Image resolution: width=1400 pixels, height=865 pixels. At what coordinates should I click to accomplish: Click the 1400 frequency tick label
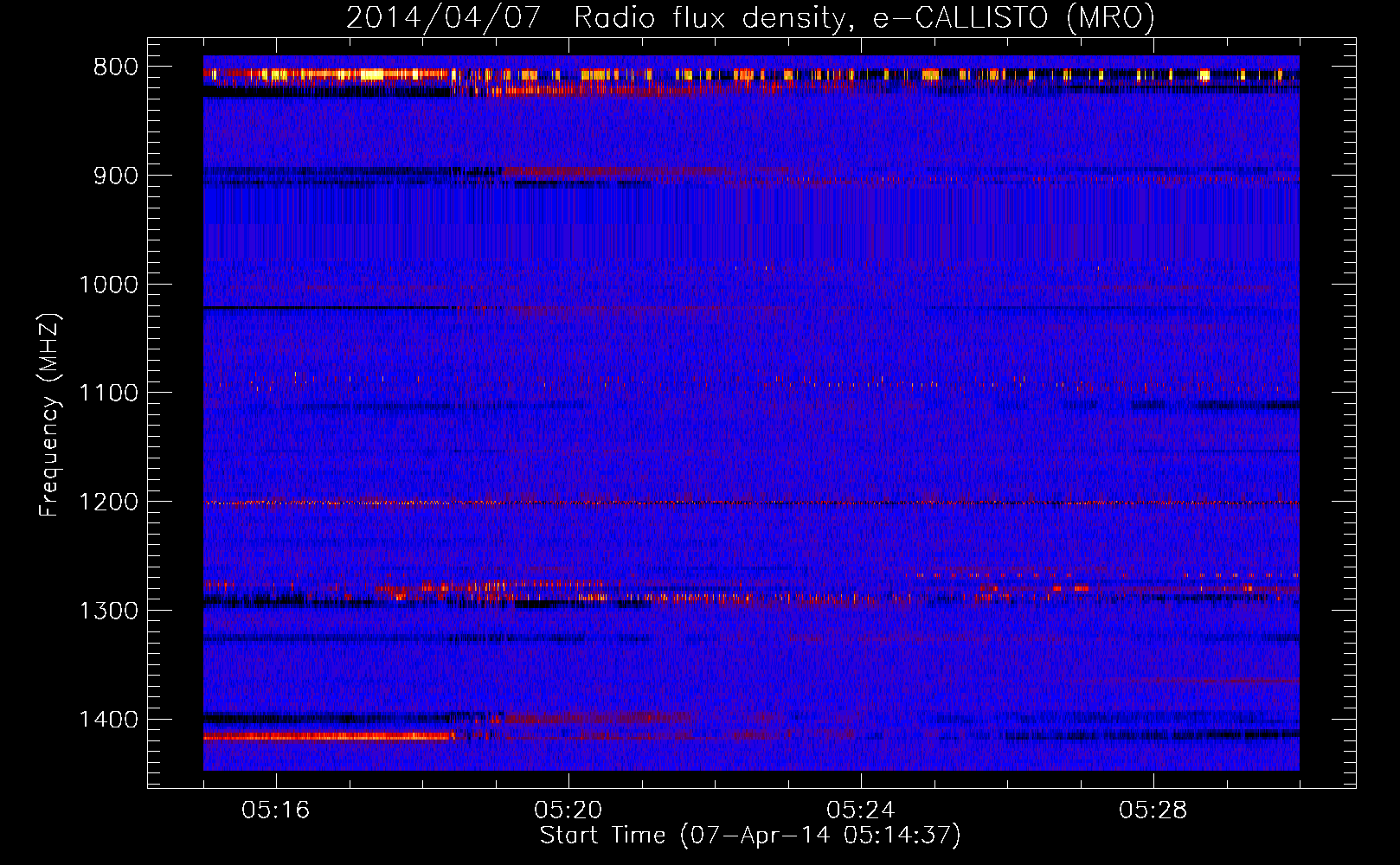108,720
